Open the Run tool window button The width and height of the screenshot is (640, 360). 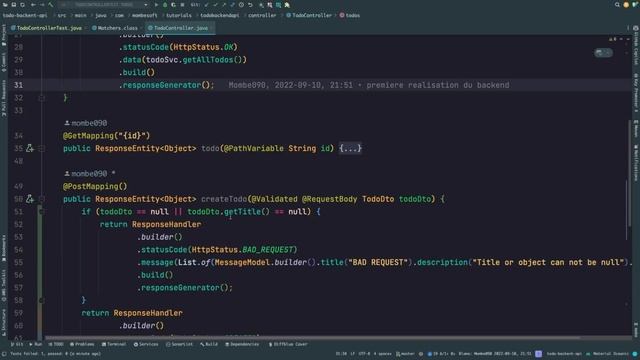tap(36, 344)
